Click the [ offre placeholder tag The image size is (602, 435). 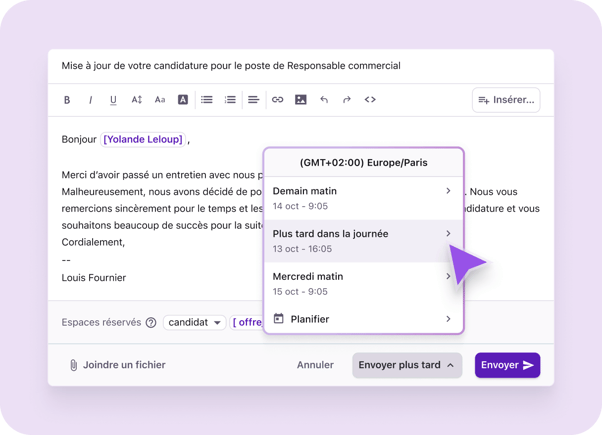(247, 323)
